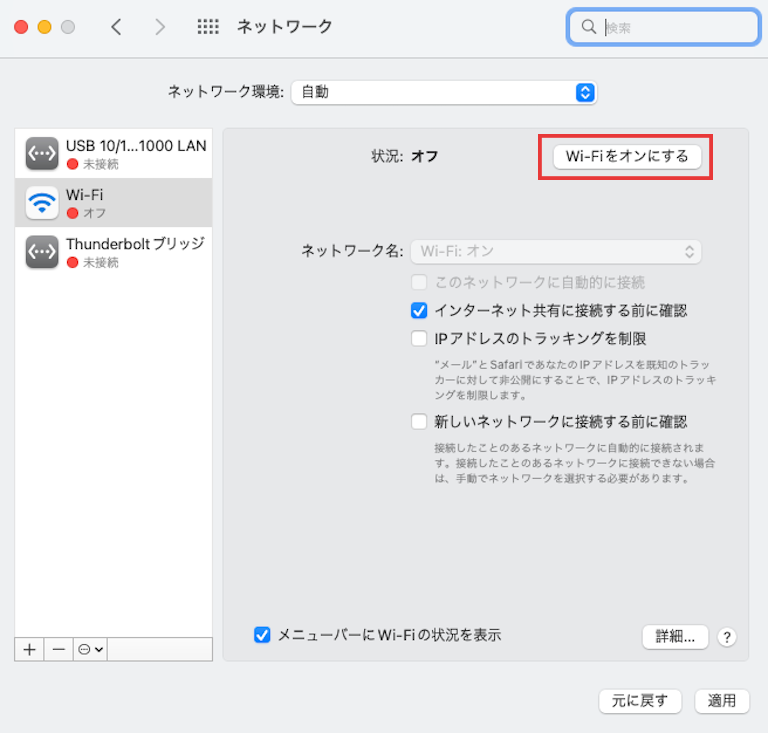The height and width of the screenshot is (733, 768).
Task: Expand the service action menu below the list
Action: [91, 649]
